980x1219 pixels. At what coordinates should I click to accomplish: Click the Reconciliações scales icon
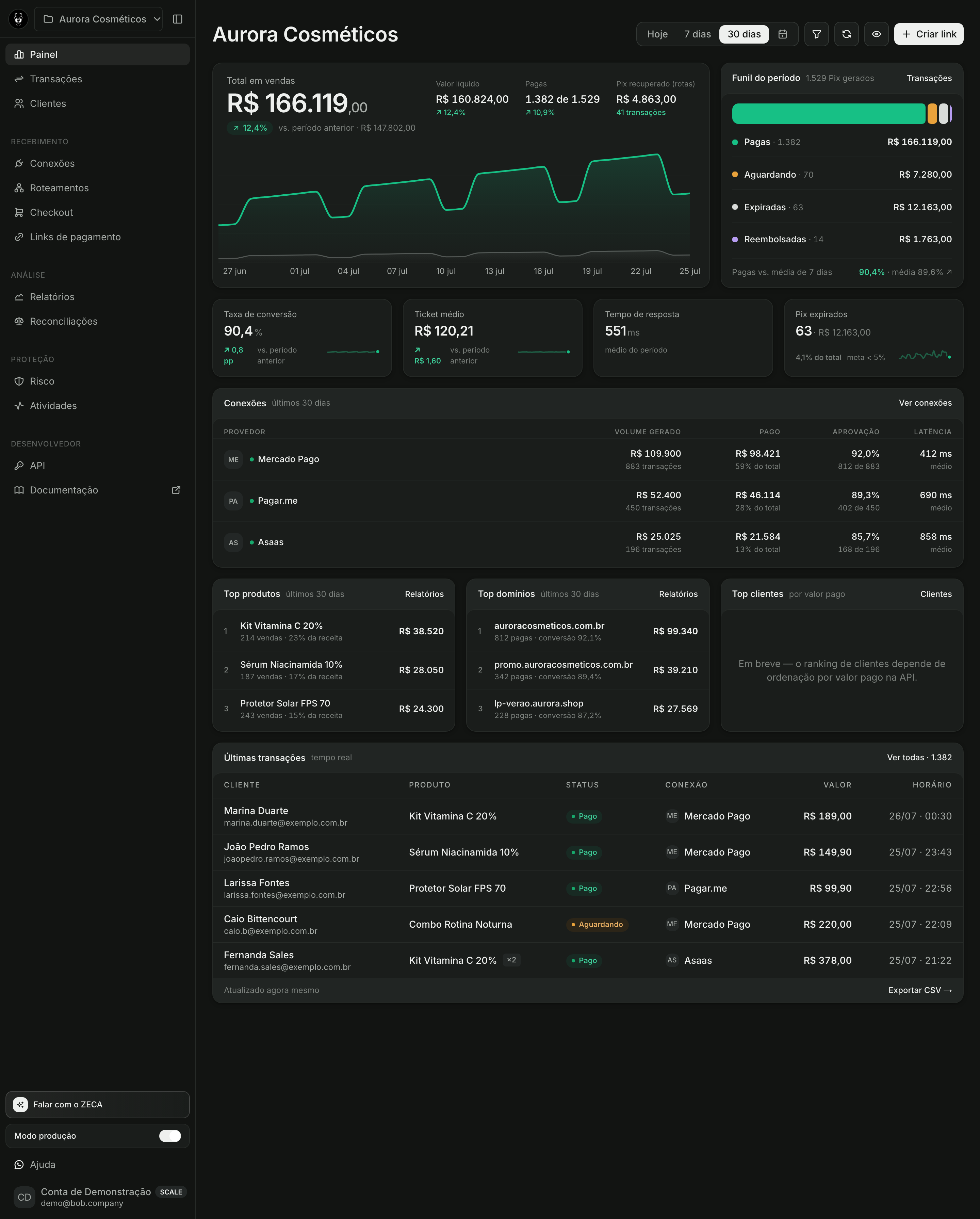[x=19, y=321]
